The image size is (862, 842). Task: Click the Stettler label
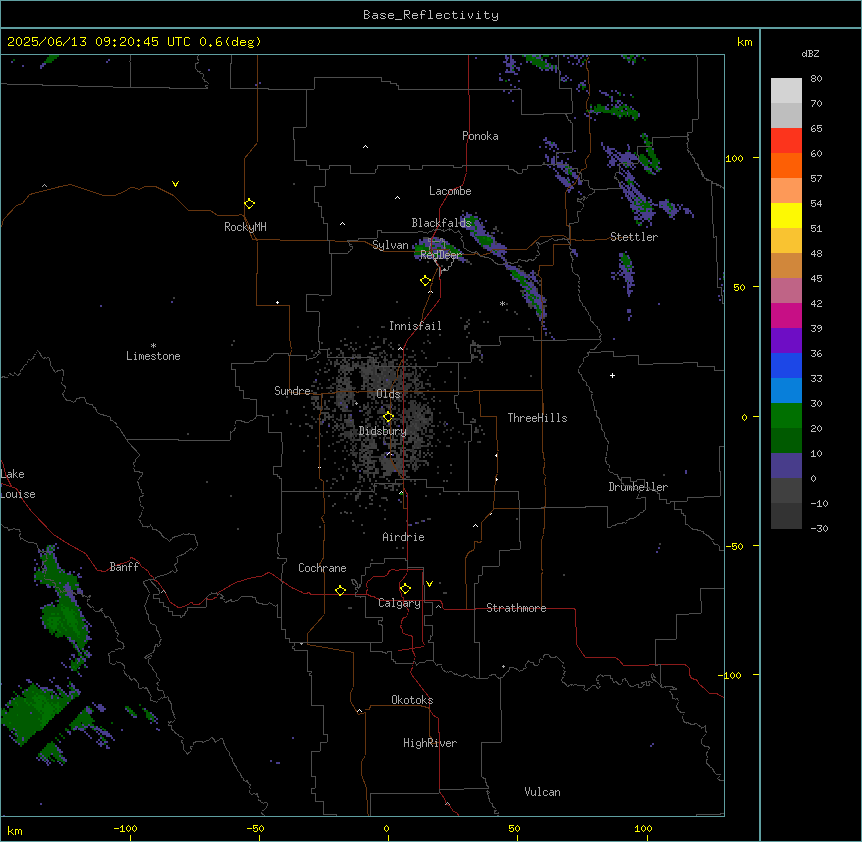[x=634, y=237]
